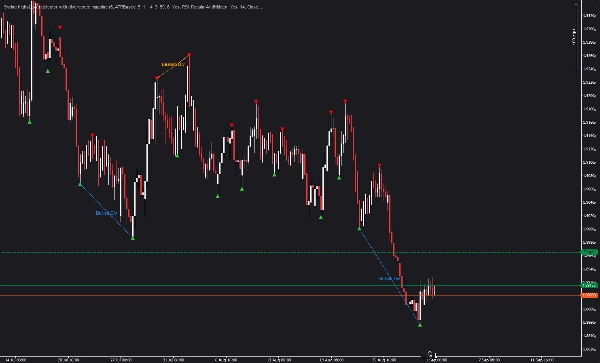Select the orange horizontal price line
This screenshot has height=363, width=600.
pos(290,295)
